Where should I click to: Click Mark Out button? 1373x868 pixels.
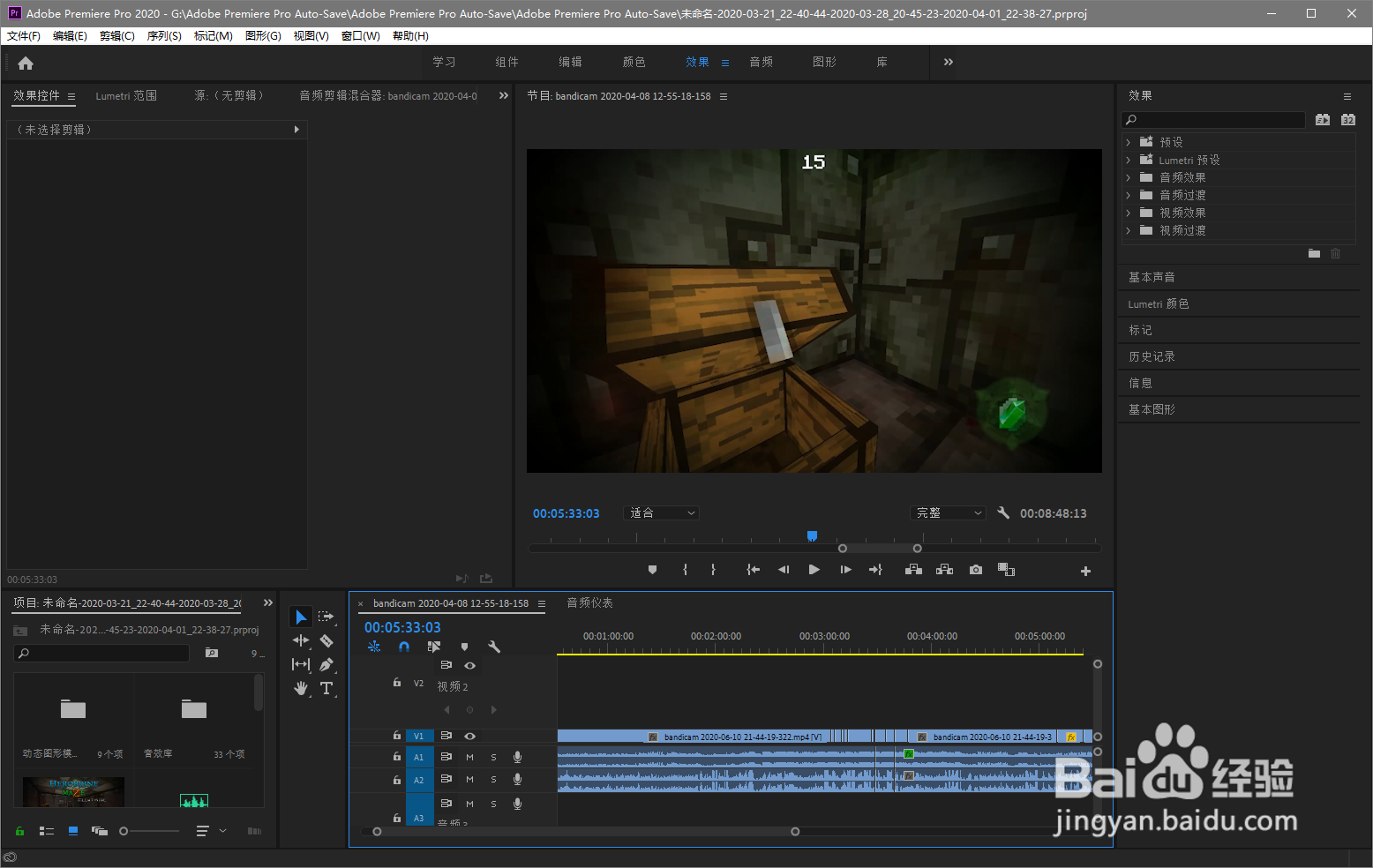tap(713, 570)
